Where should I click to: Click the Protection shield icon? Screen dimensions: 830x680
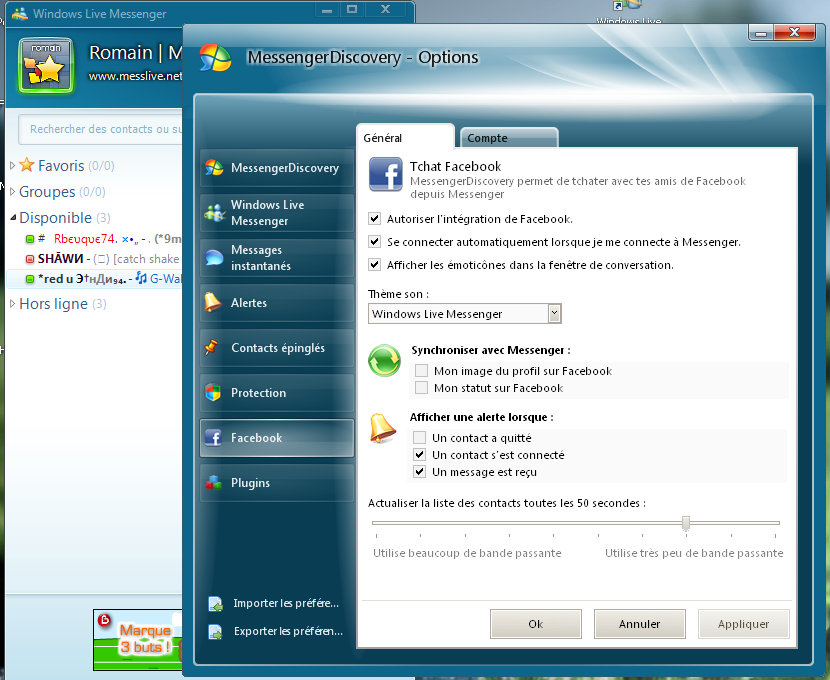click(213, 392)
